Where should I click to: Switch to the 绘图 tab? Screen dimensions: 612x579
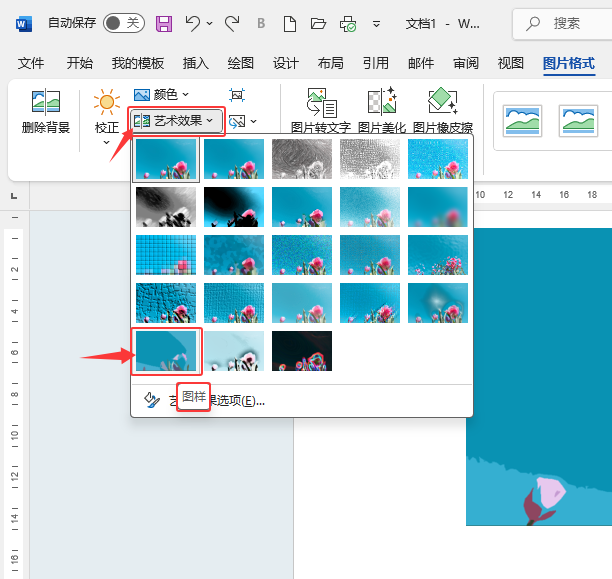pyautogui.click(x=241, y=63)
